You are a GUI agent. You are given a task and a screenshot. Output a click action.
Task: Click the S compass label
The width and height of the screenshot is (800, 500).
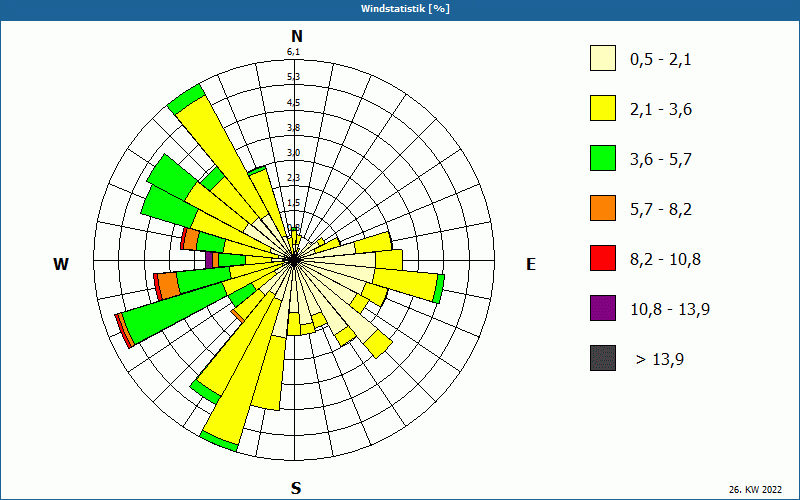click(296, 488)
